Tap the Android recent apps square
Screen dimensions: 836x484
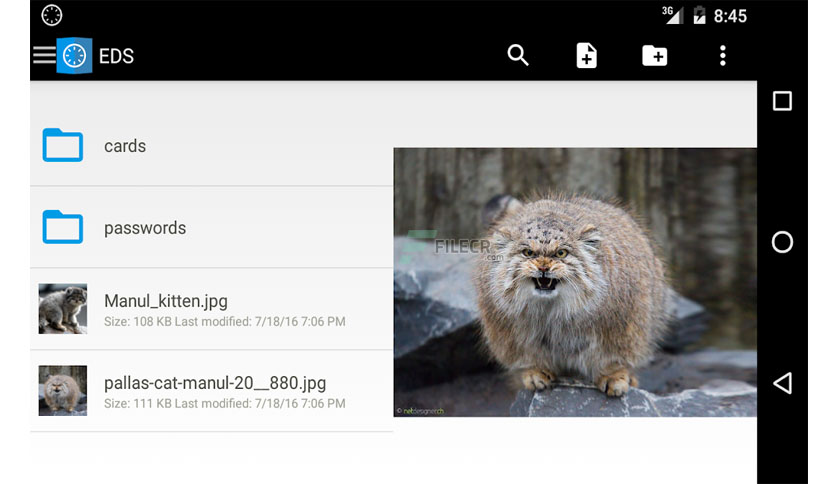point(782,101)
